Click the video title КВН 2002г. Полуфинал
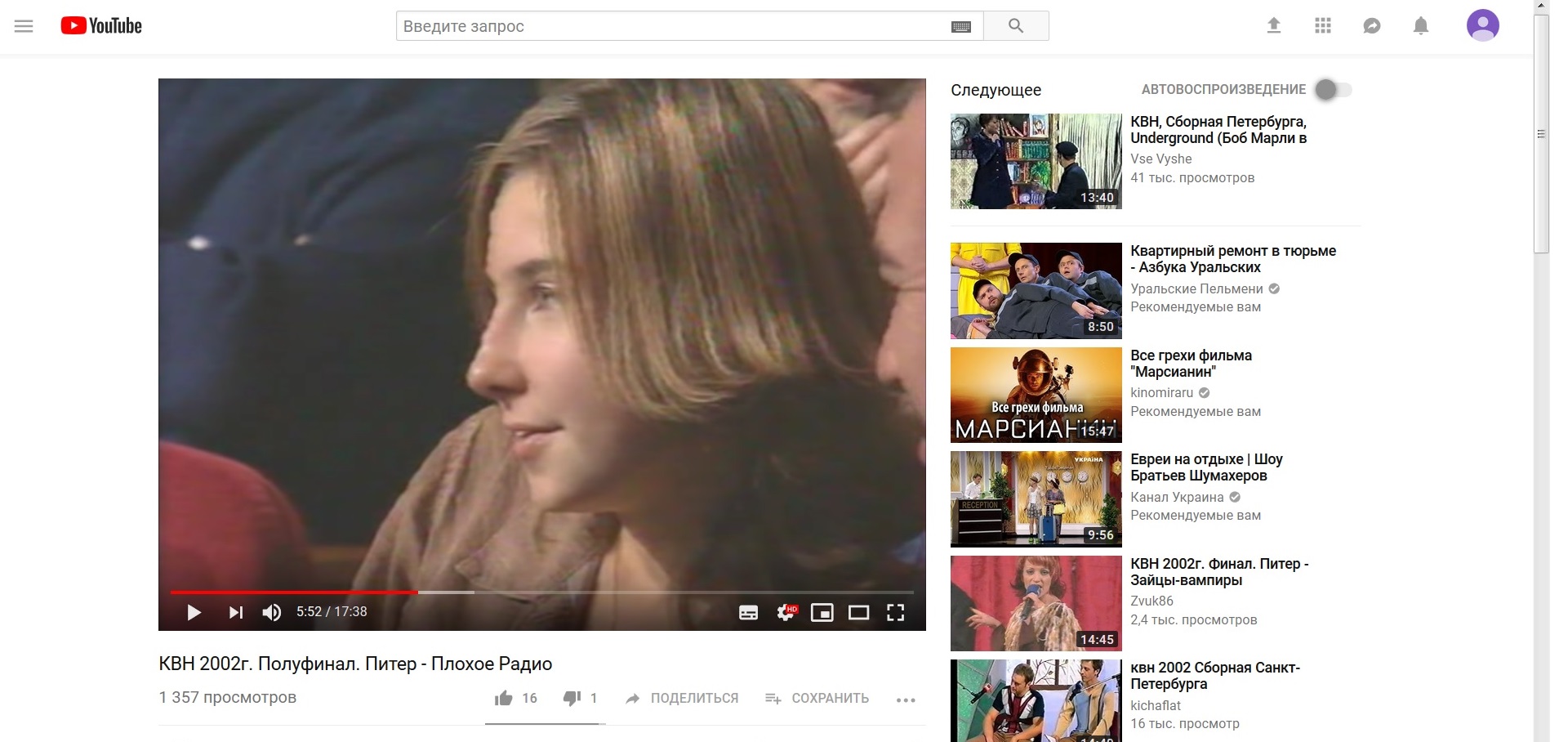The height and width of the screenshot is (742, 1568). (x=355, y=664)
